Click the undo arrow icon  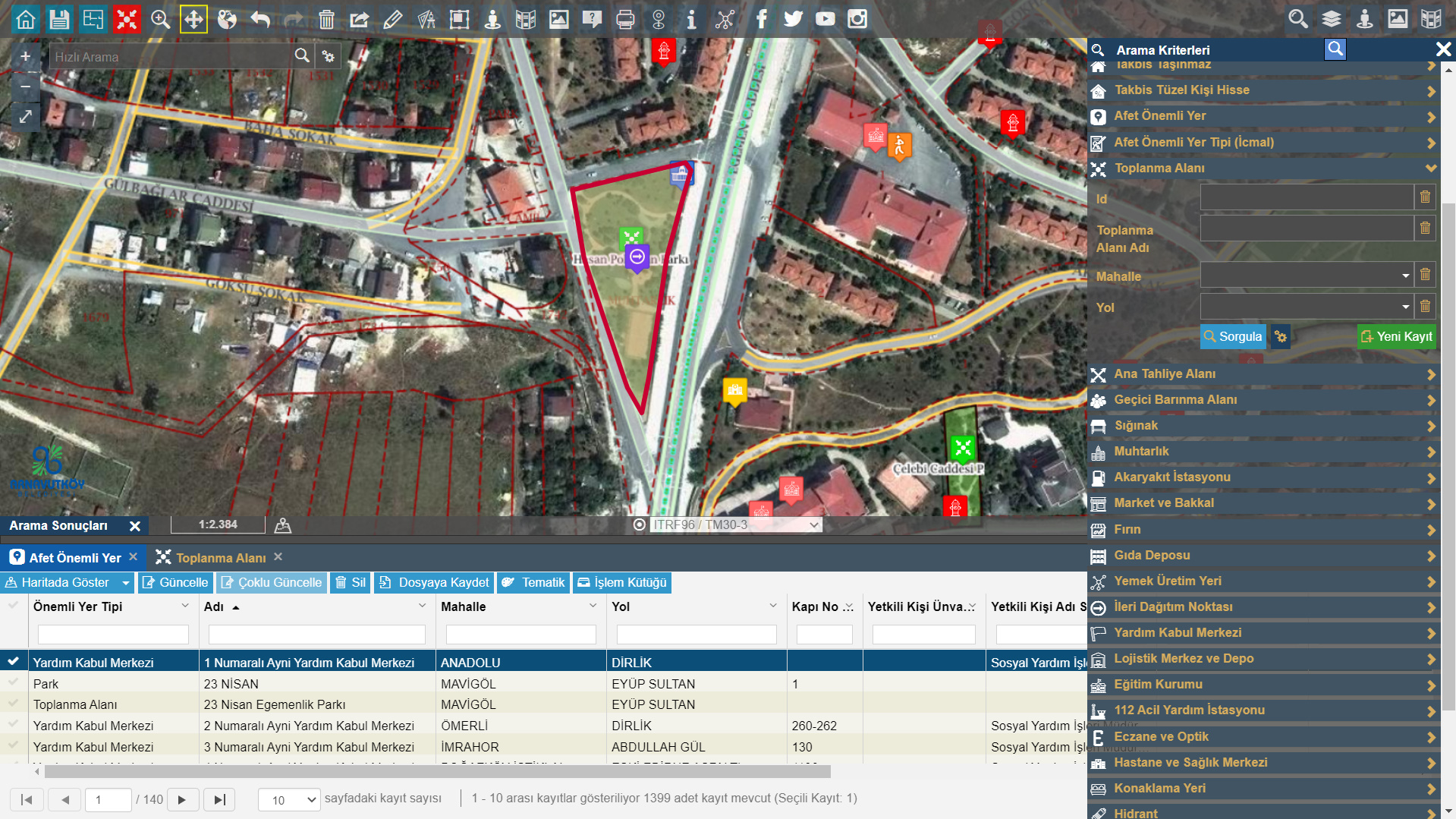click(260, 19)
